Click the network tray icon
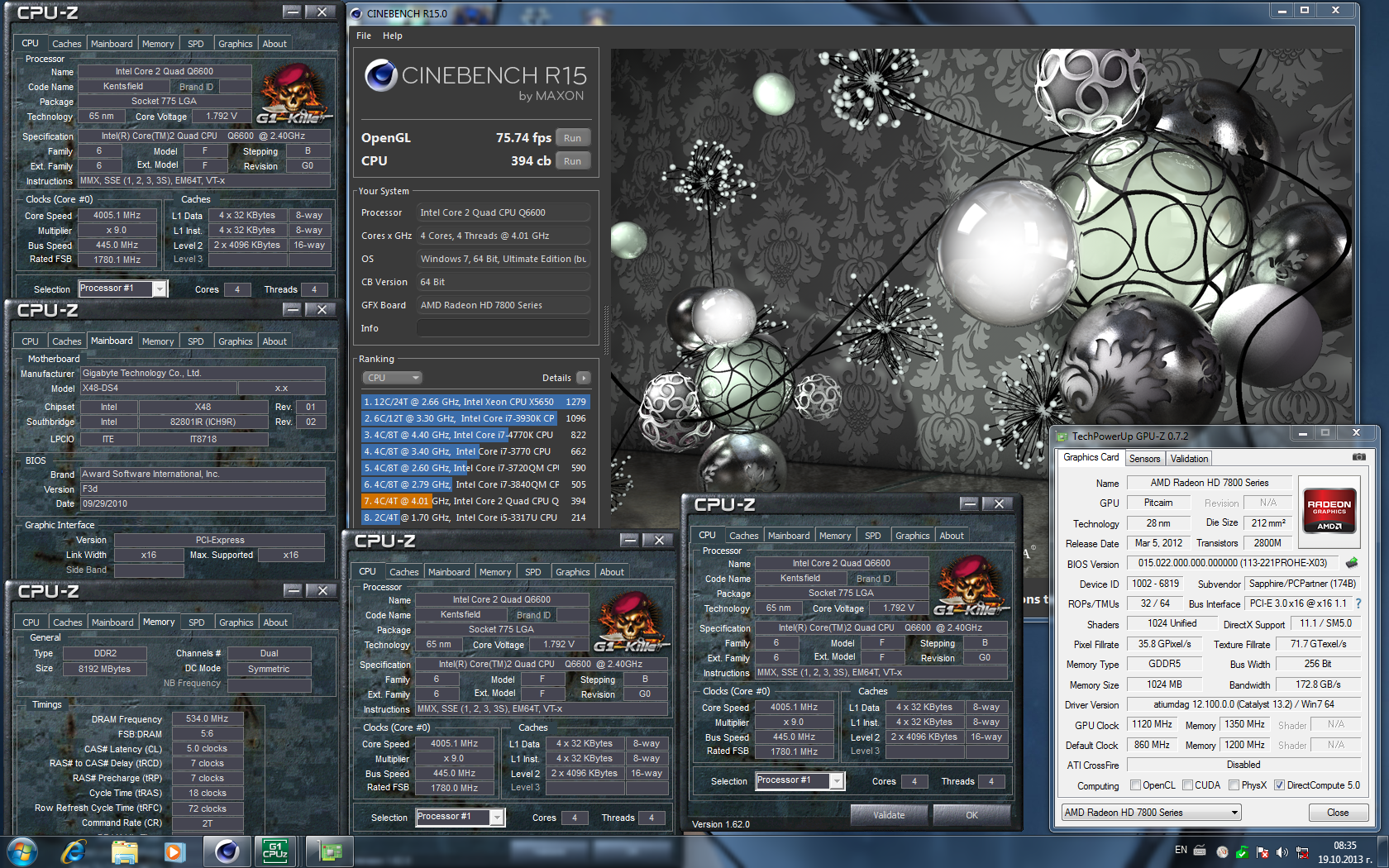This screenshot has width=1389, height=868. click(x=1302, y=852)
